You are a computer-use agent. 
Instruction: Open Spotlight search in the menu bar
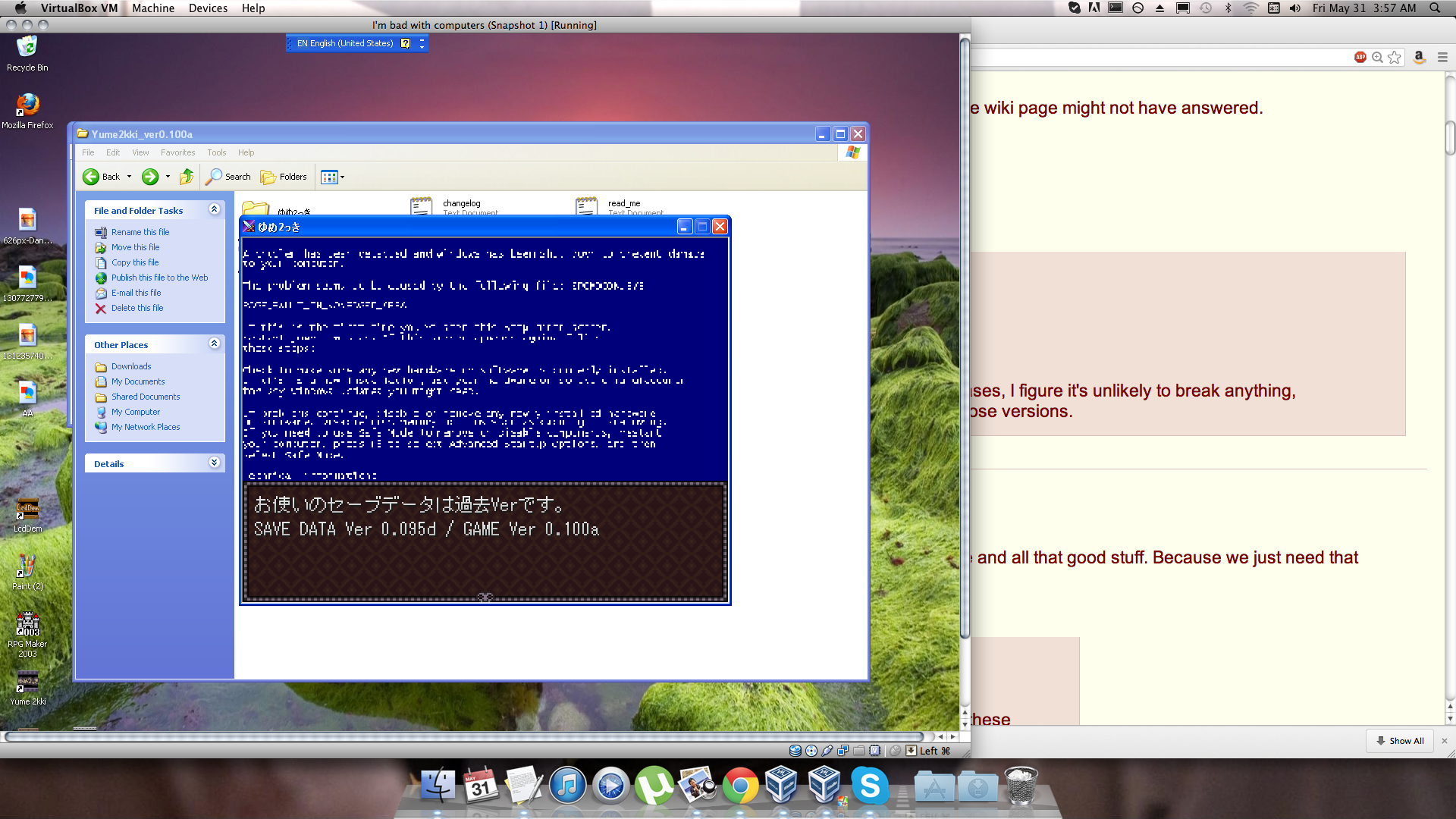tap(1435, 8)
